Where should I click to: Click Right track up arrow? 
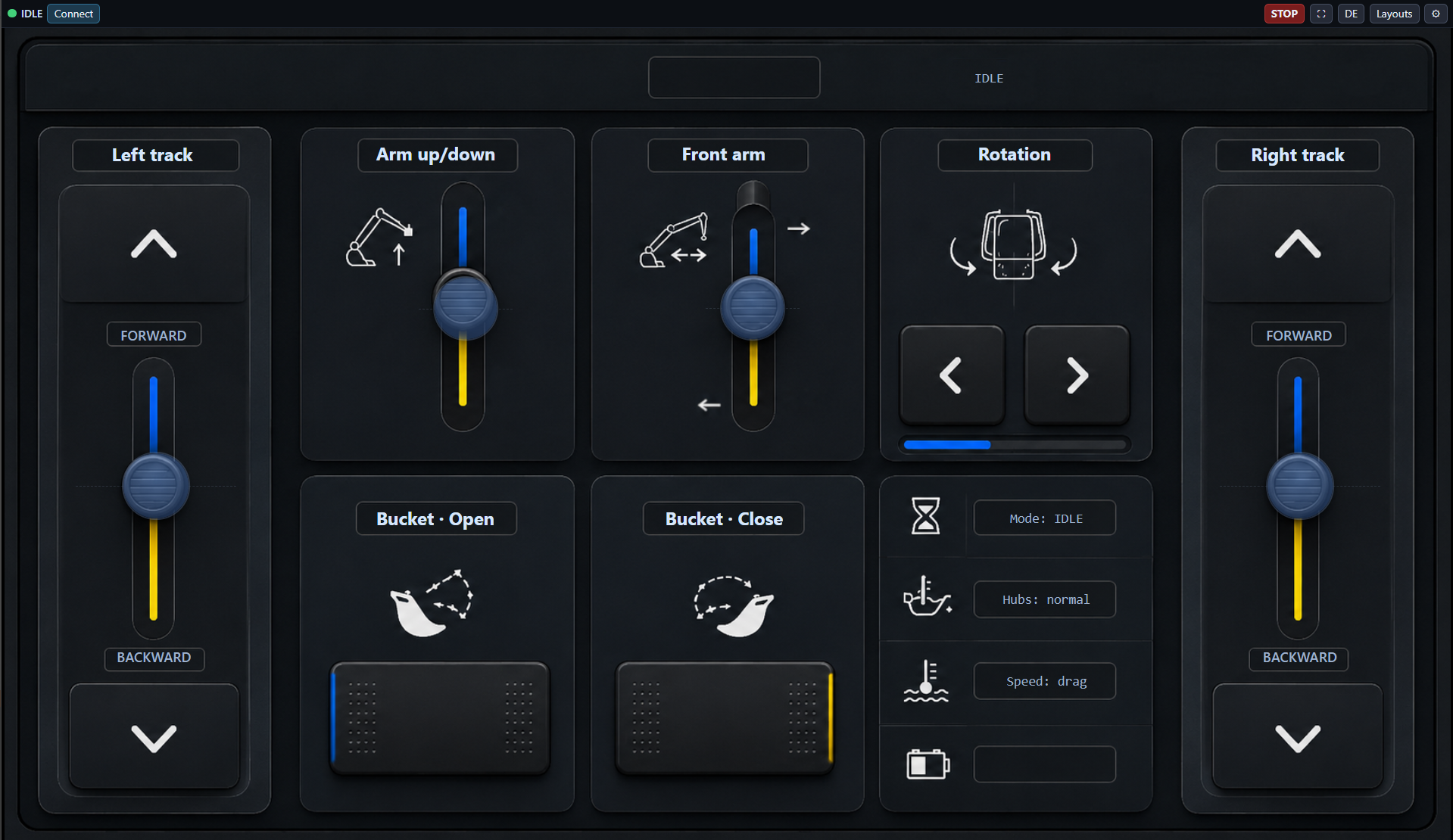(1298, 244)
